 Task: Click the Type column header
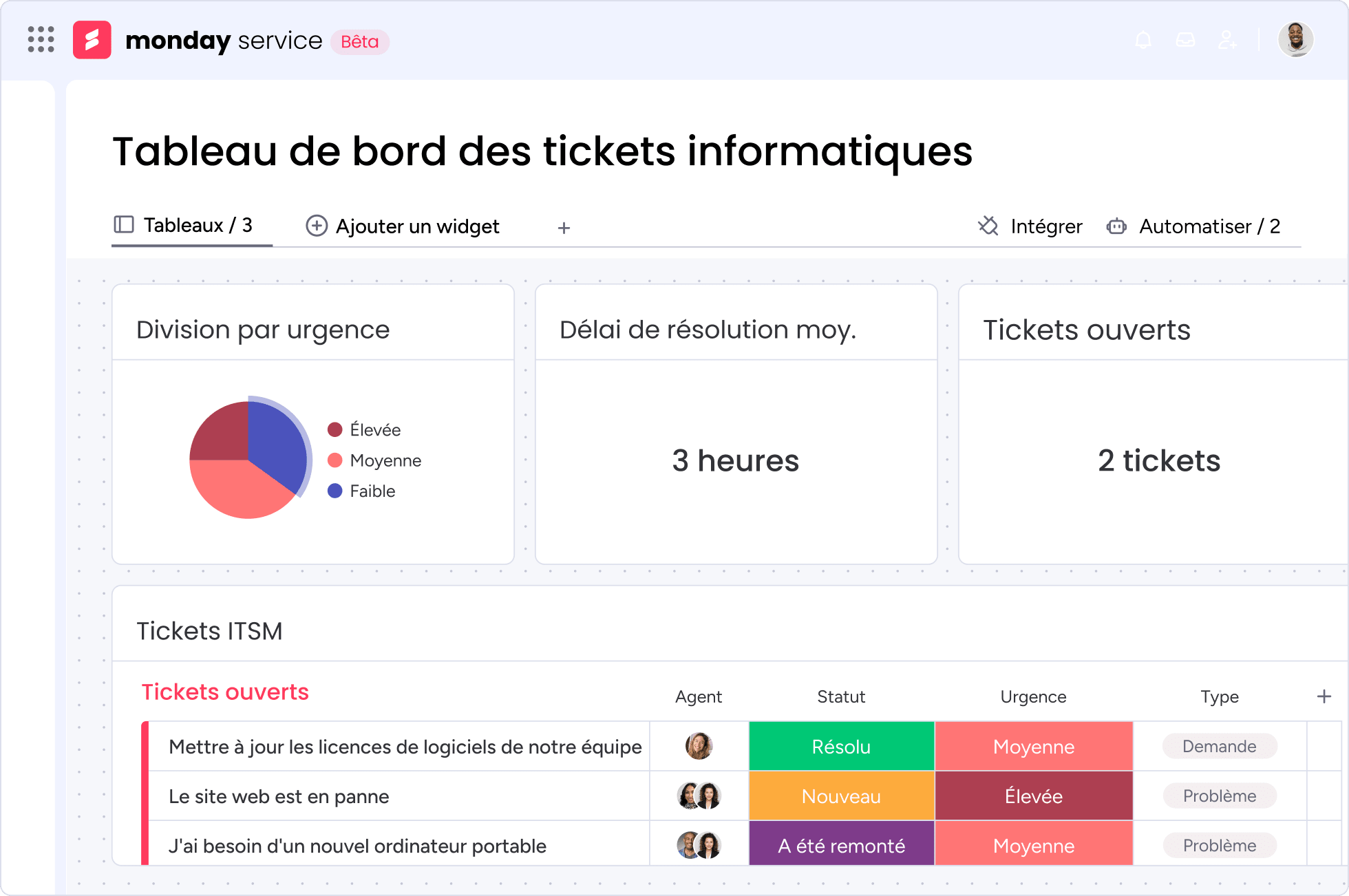coord(1220,696)
